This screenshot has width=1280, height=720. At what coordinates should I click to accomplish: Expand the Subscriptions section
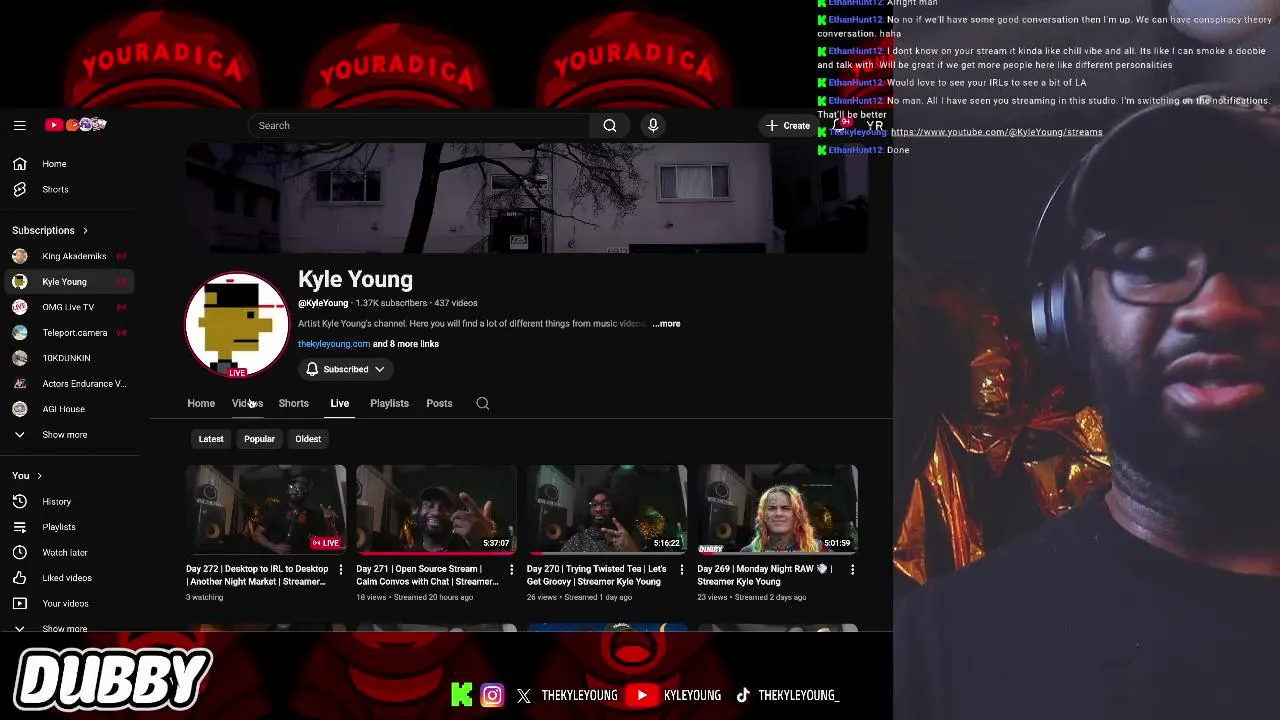click(50, 230)
